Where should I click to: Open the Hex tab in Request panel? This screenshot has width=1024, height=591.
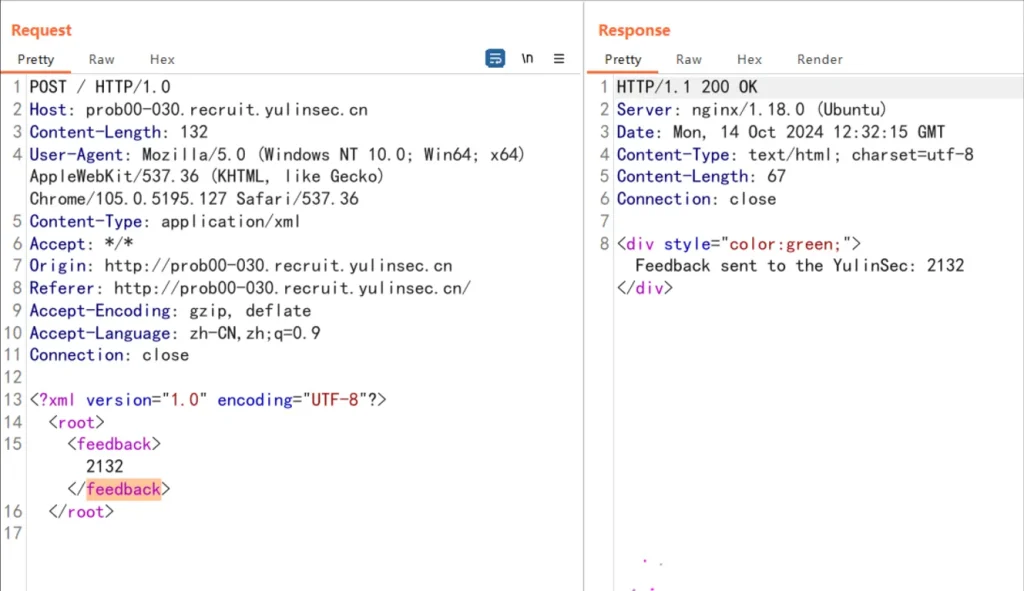(162, 59)
